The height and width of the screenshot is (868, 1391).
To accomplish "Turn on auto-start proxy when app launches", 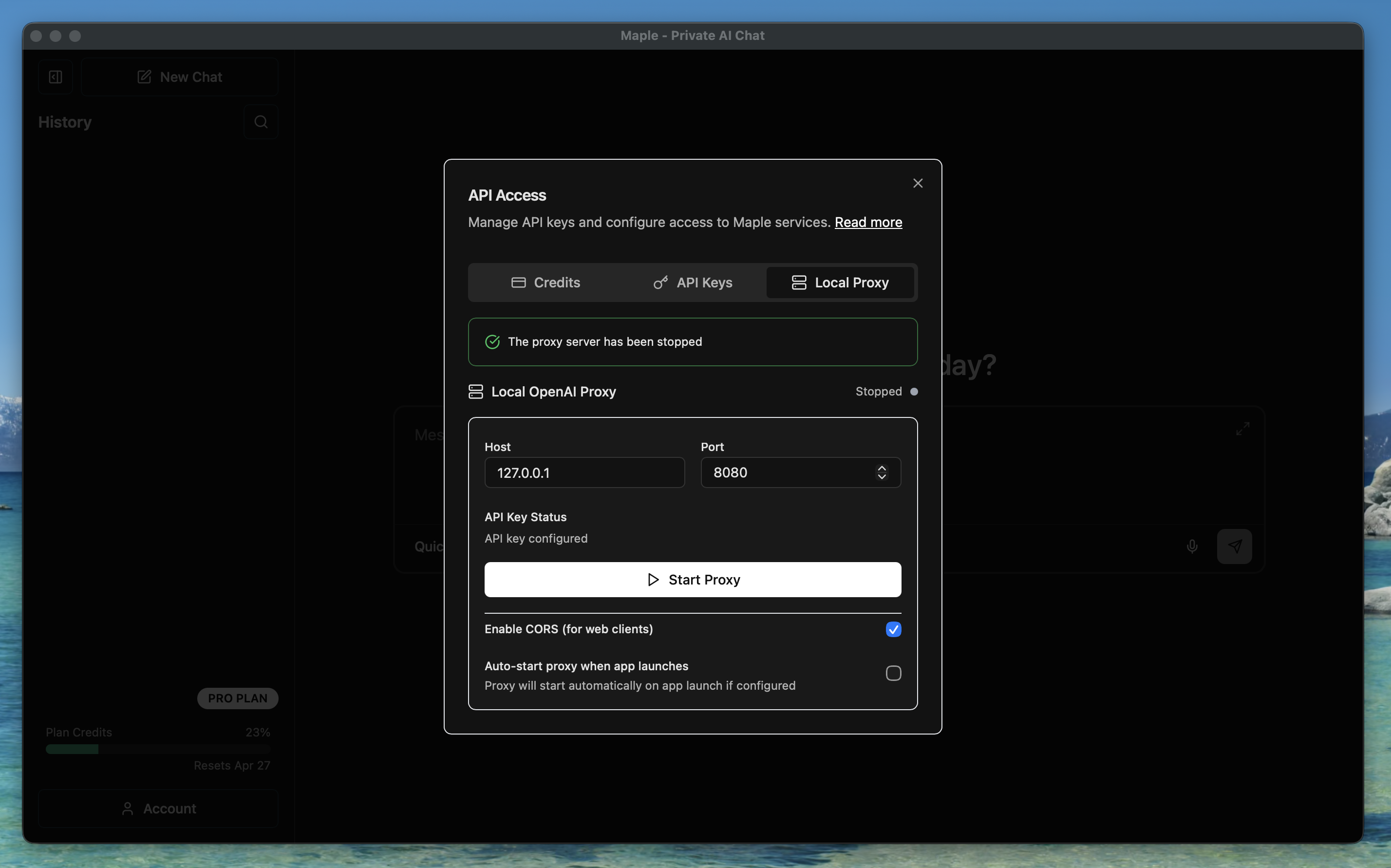I will 893,673.
